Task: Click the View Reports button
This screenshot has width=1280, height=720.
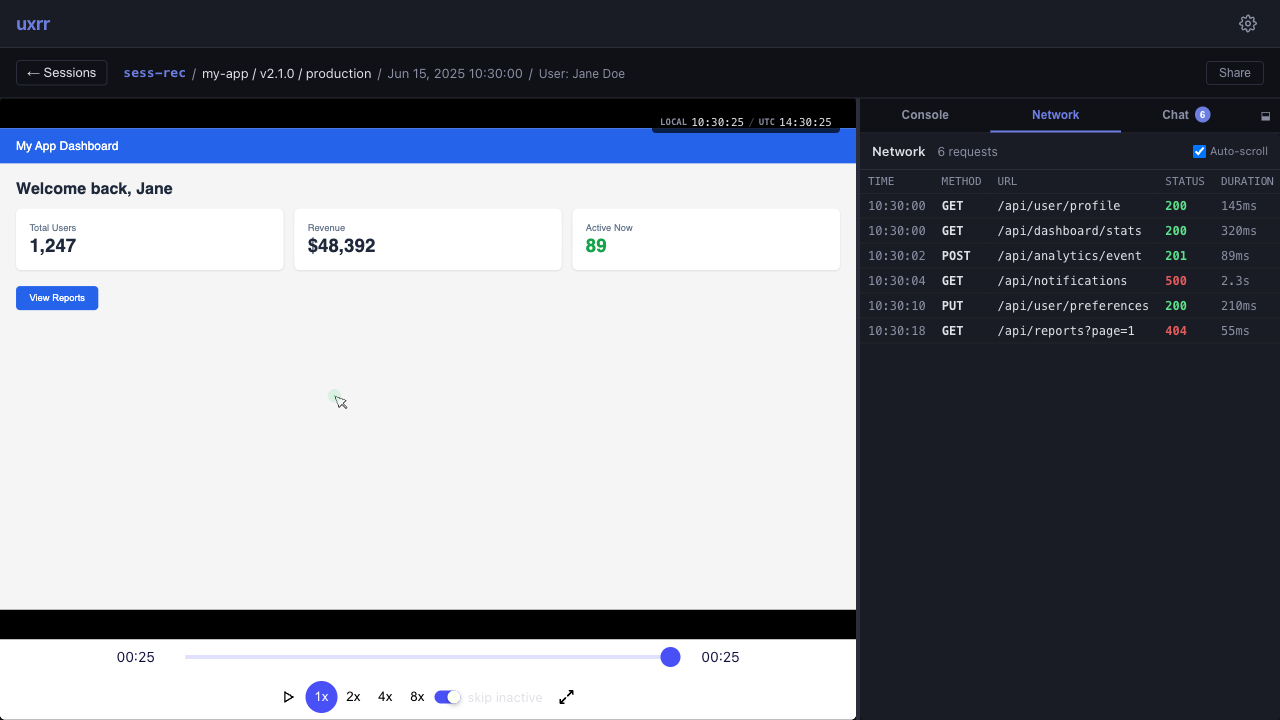Action: click(x=57, y=297)
